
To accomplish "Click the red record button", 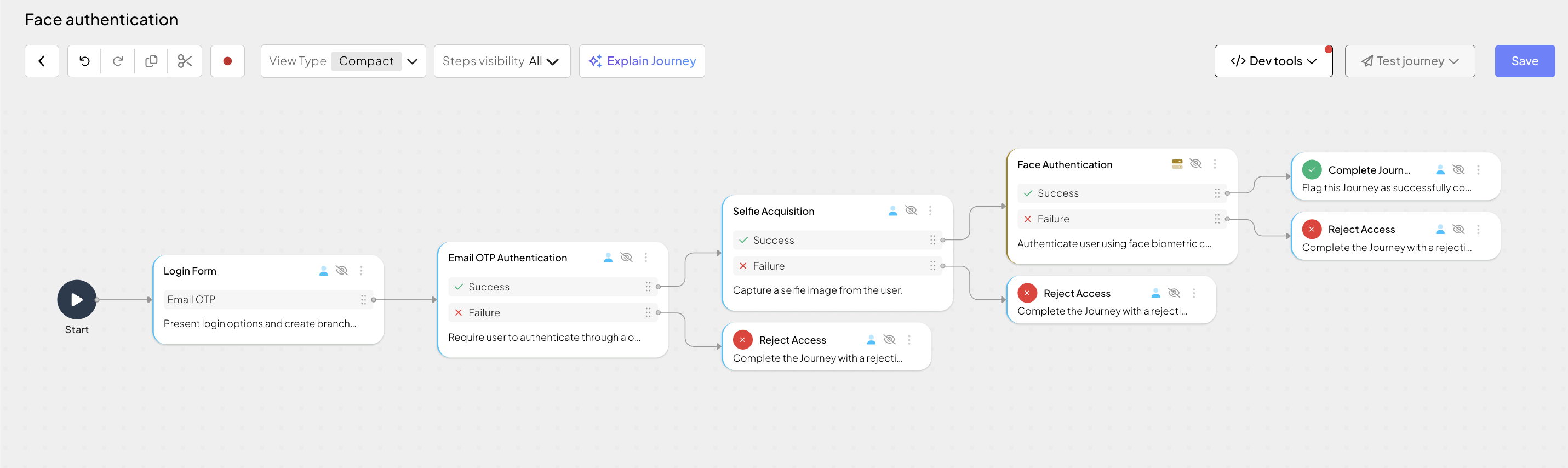I will click(228, 61).
